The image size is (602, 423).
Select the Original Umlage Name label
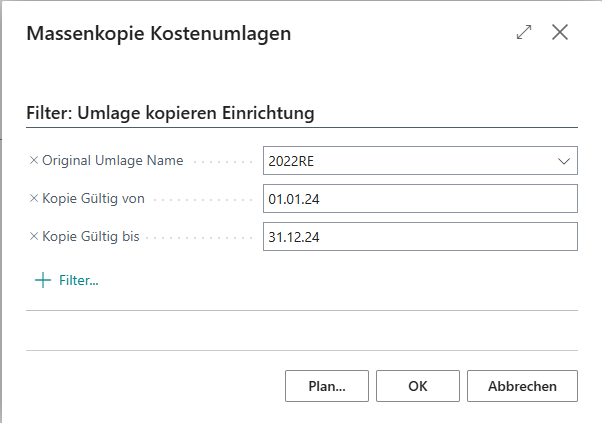112,160
